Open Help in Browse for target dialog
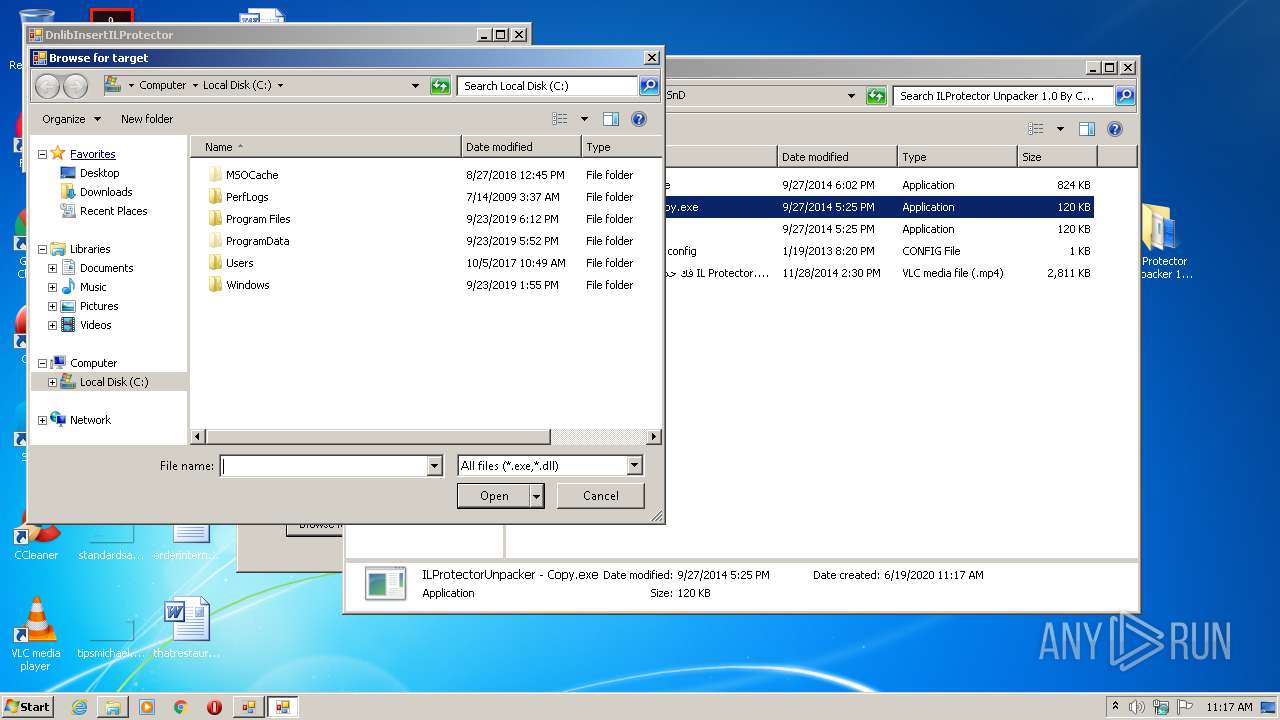This screenshot has height=720, width=1280. click(639, 119)
